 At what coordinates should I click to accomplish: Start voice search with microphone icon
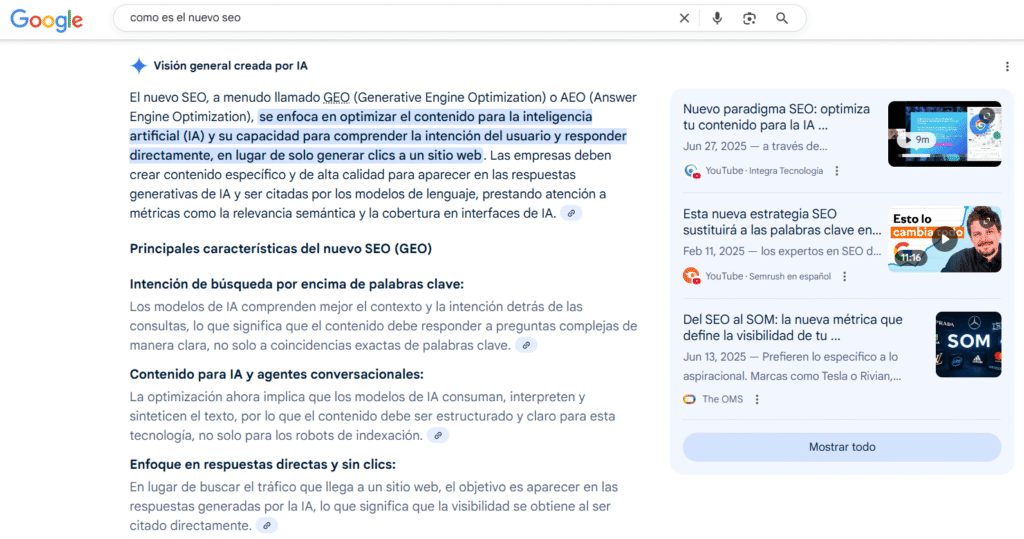click(717, 18)
